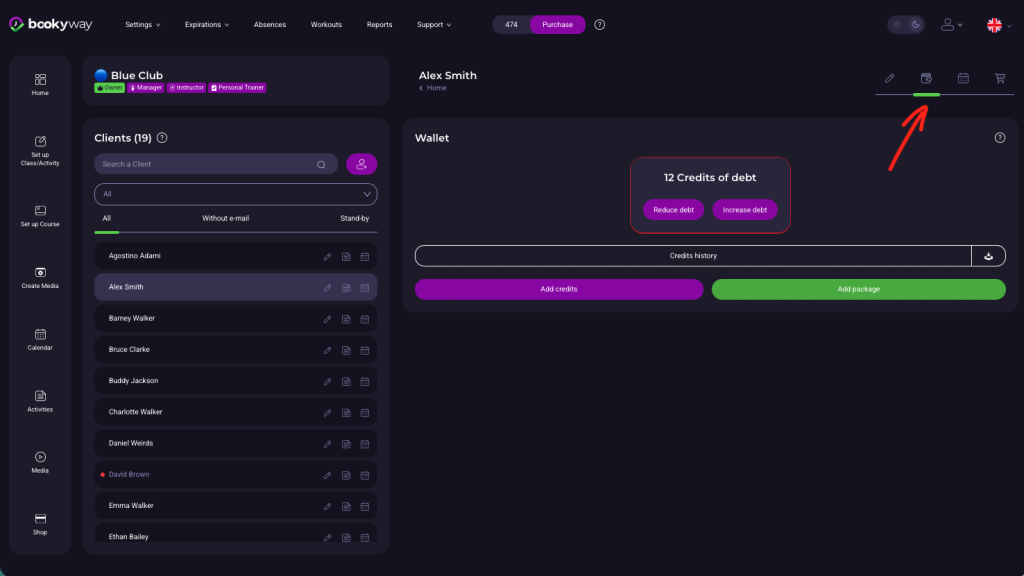Select client David Brown name

[x=129, y=474]
